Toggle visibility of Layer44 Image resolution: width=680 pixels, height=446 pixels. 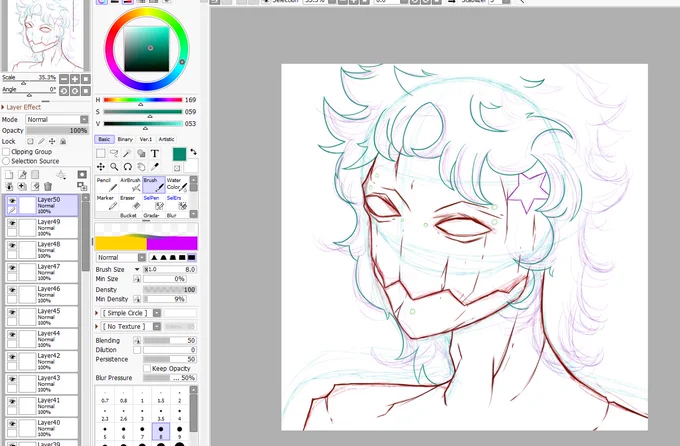point(12,334)
